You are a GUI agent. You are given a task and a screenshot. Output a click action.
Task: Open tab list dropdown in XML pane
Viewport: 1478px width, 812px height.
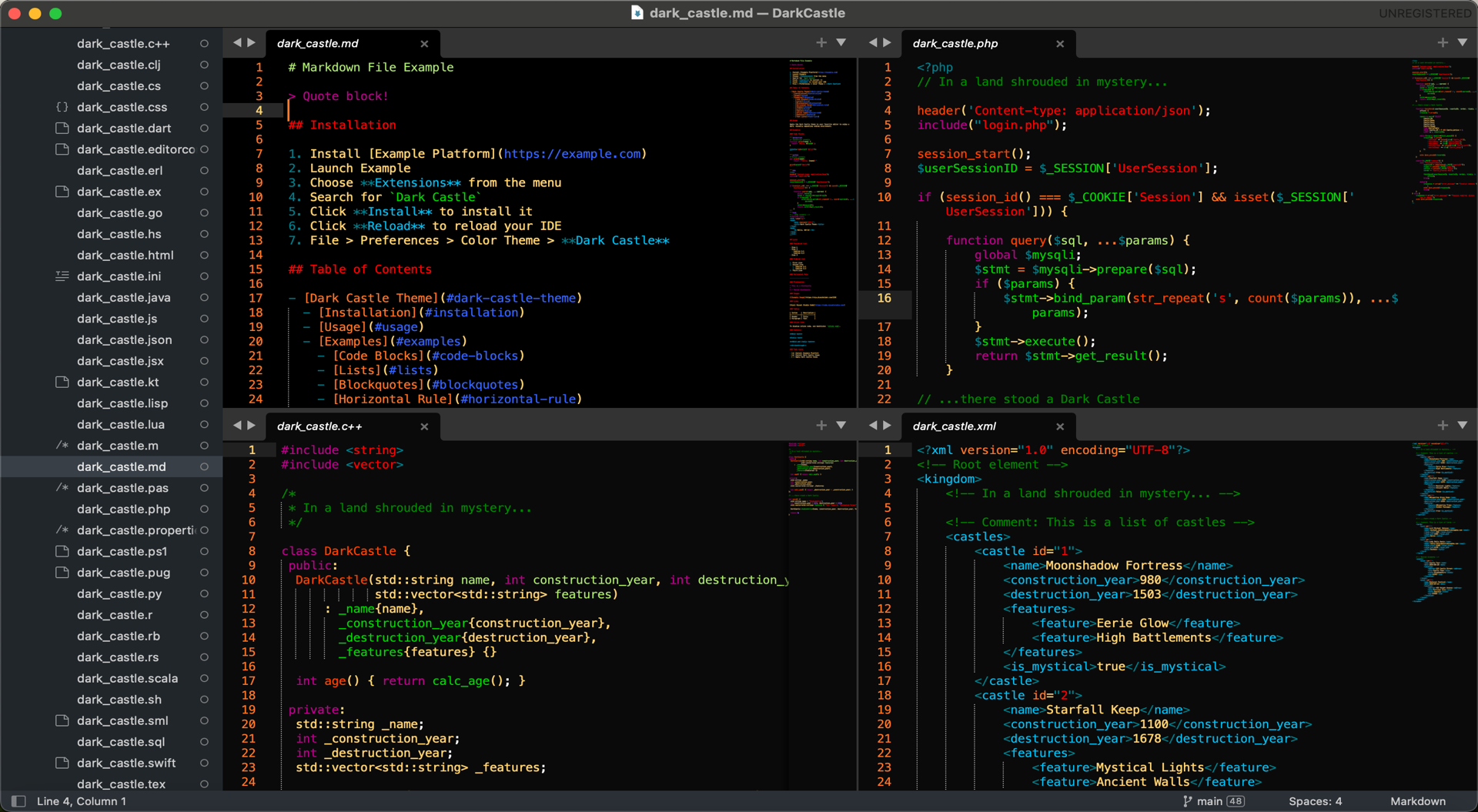[1462, 426]
